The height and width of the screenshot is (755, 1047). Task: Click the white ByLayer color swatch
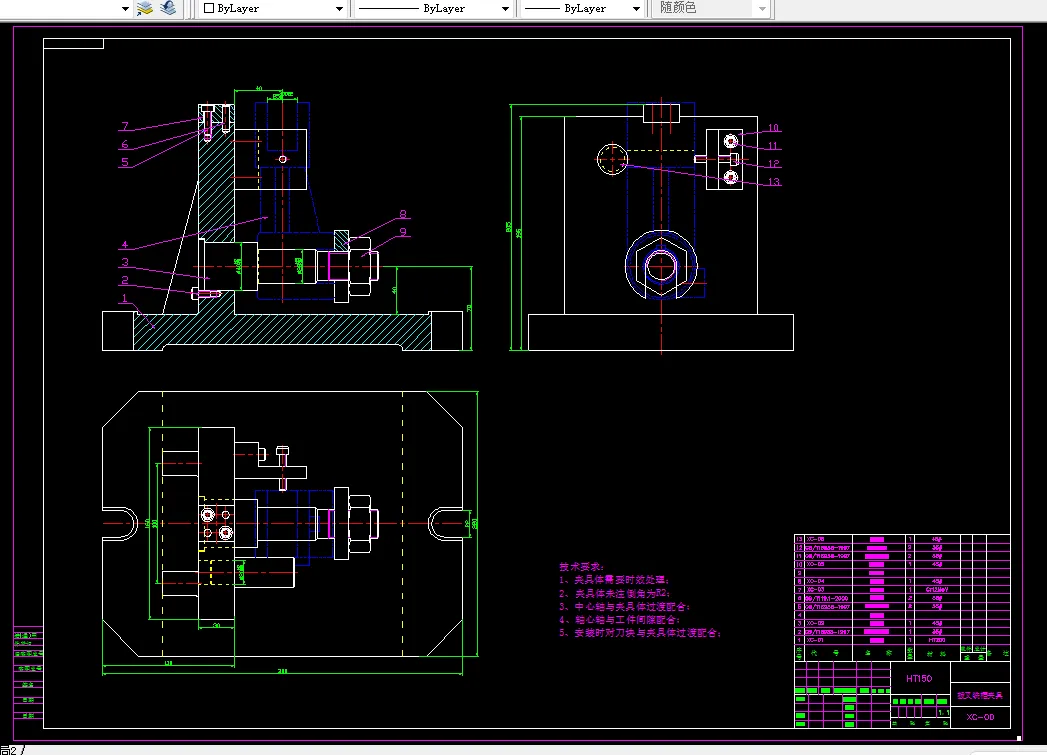(x=209, y=8)
